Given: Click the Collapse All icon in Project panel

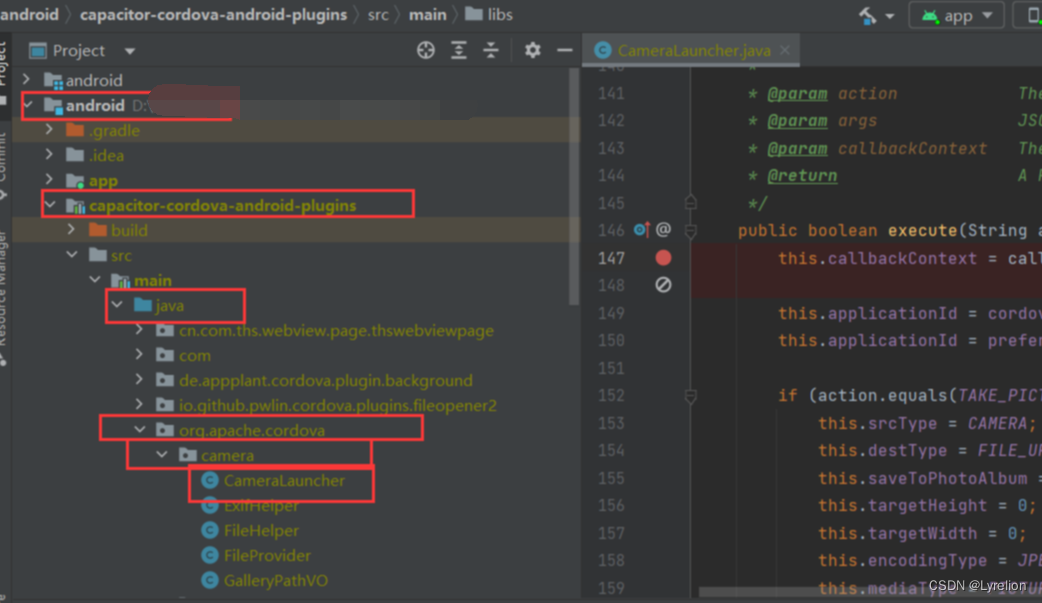Looking at the screenshot, I should [x=491, y=51].
